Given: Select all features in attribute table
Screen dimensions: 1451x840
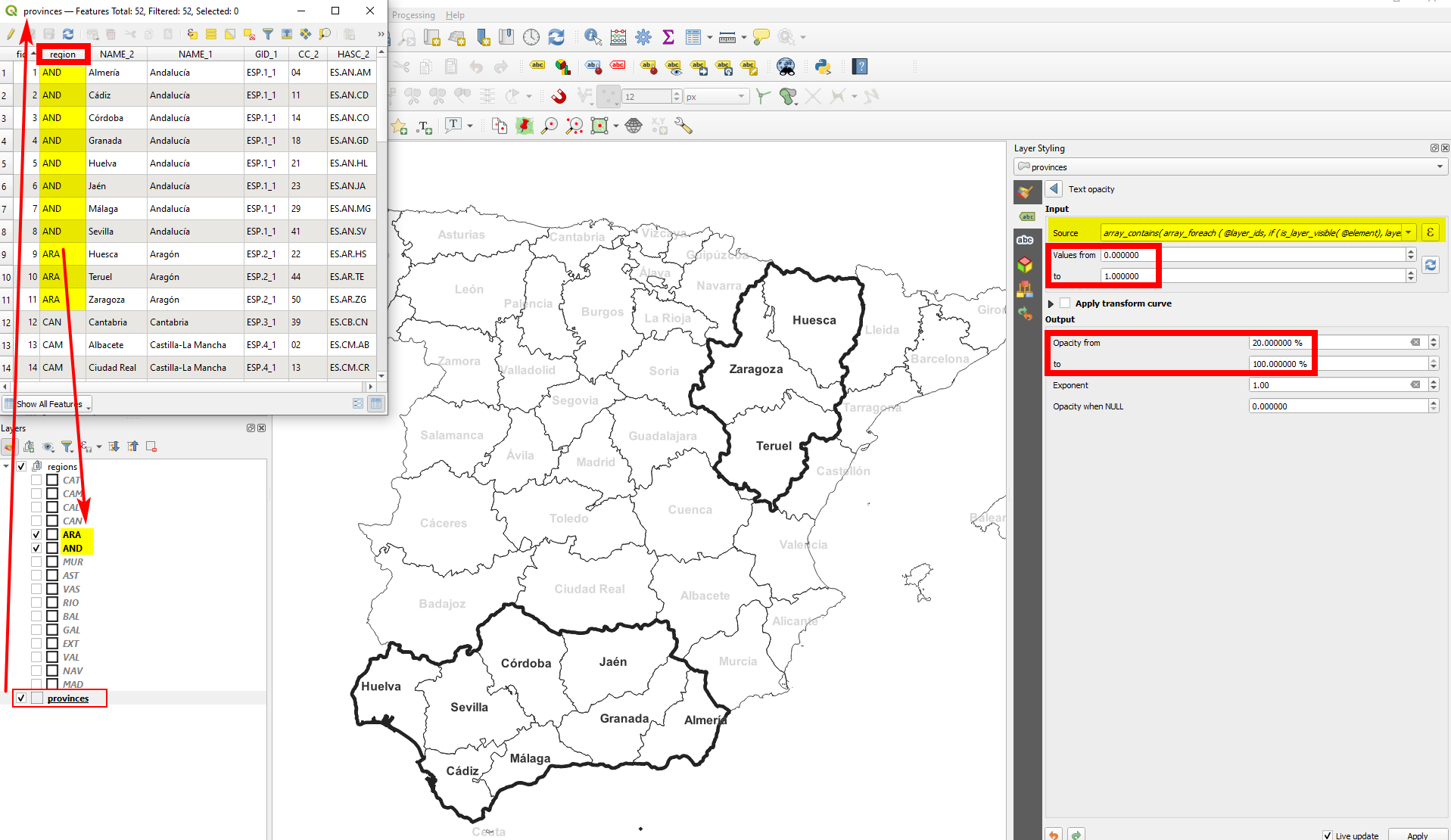Looking at the screenshot, I should (x=211, y=34).
